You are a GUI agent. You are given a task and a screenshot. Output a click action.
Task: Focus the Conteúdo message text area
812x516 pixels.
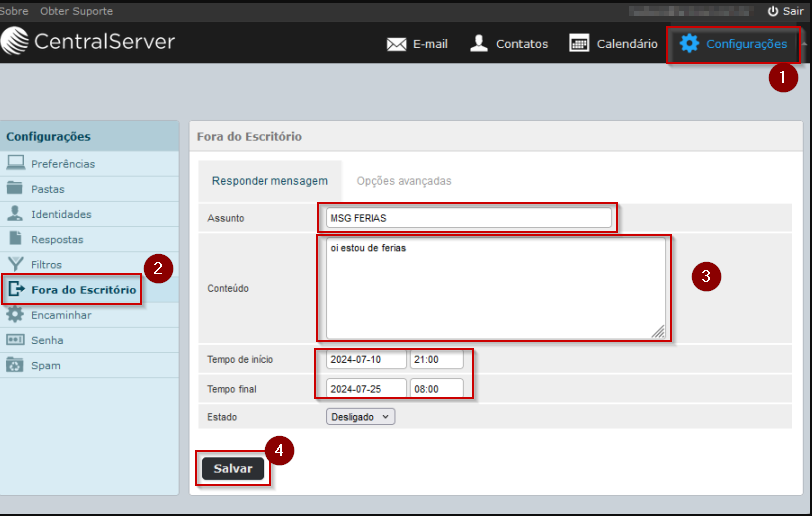495,288
